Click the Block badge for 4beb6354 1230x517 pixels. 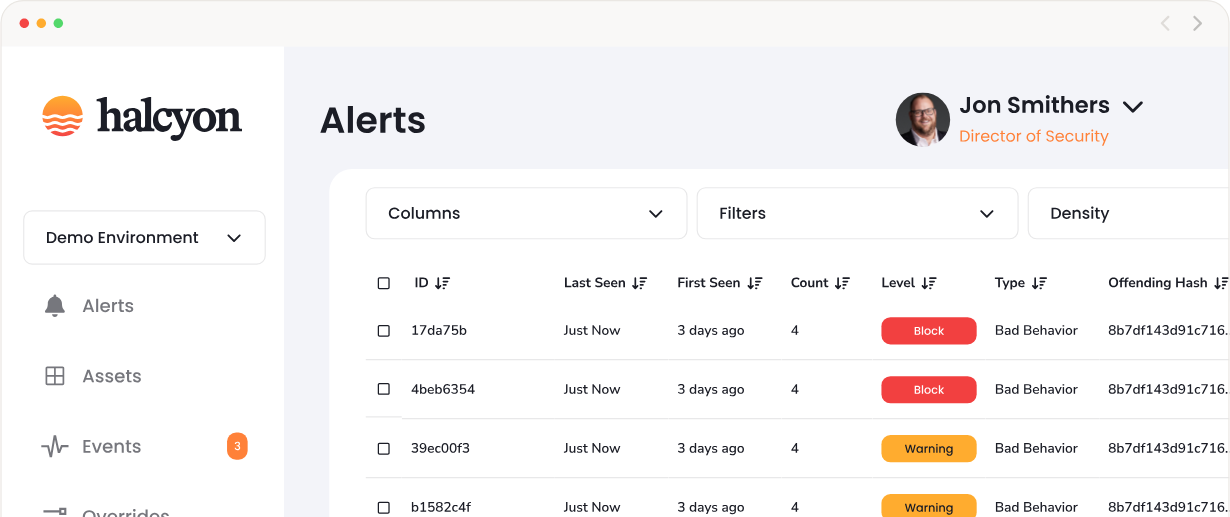click(928, 390)
